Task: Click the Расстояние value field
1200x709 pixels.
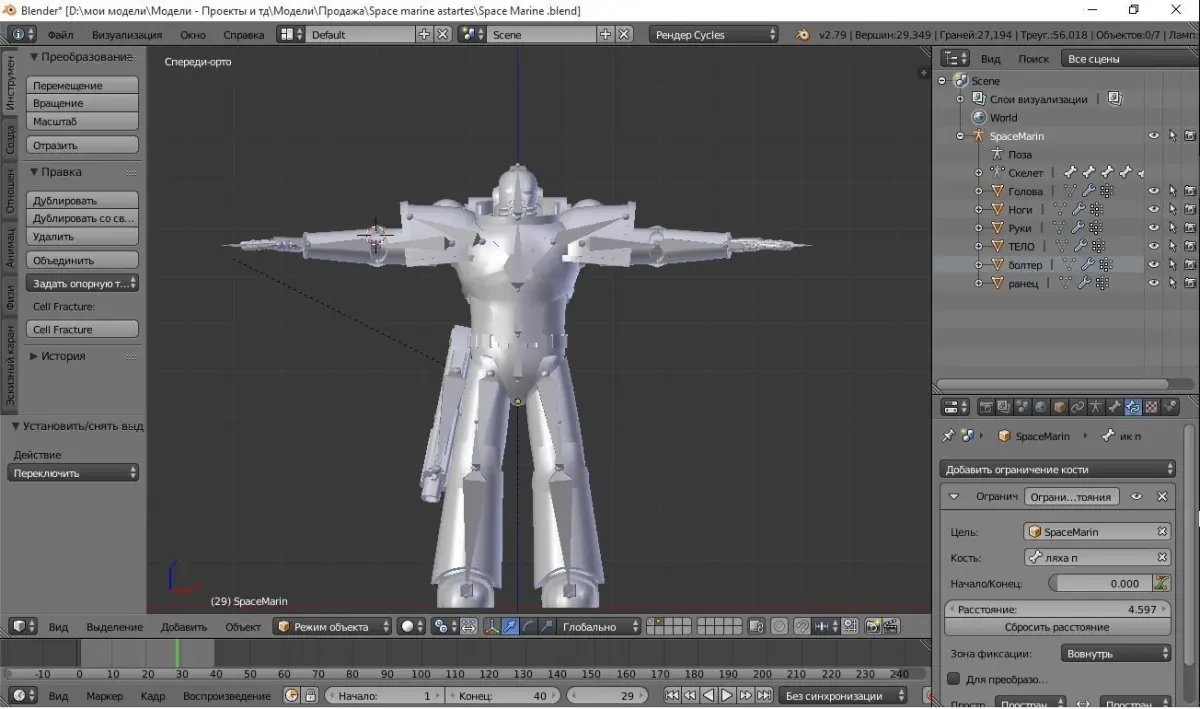Action: pos(1057,609)
